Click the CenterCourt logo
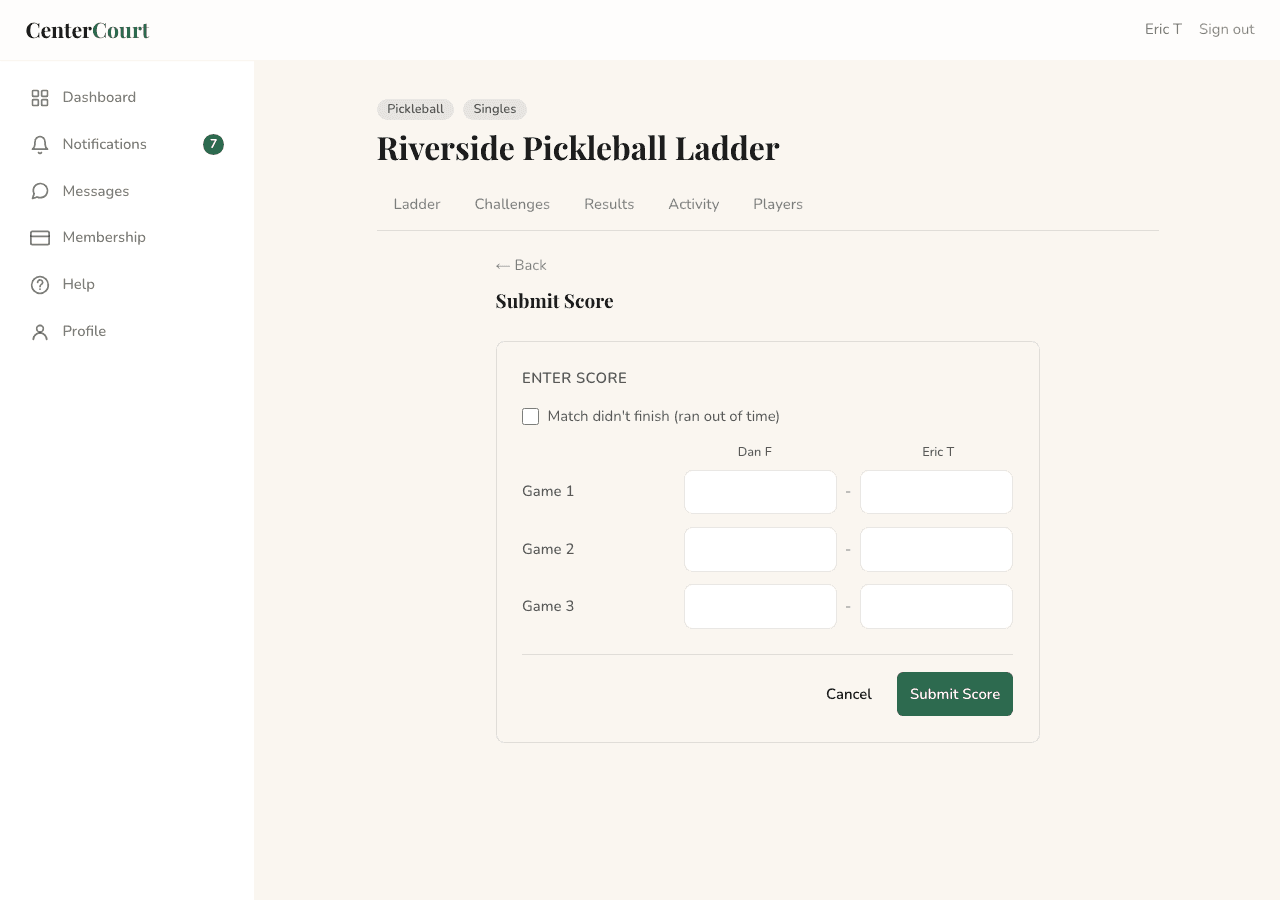 coord(88,30)
